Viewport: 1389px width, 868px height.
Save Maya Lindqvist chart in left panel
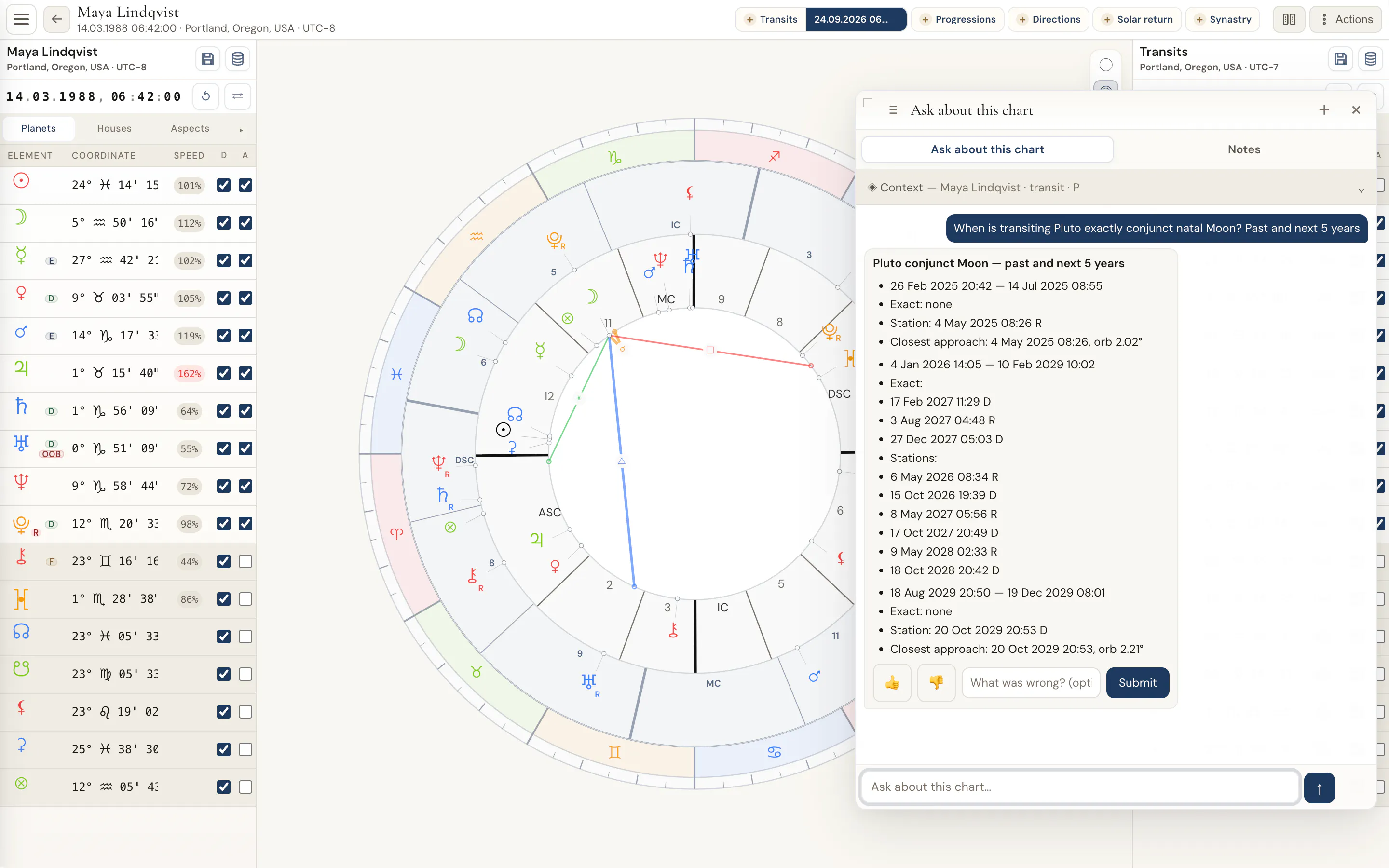[x=208, y=58]
